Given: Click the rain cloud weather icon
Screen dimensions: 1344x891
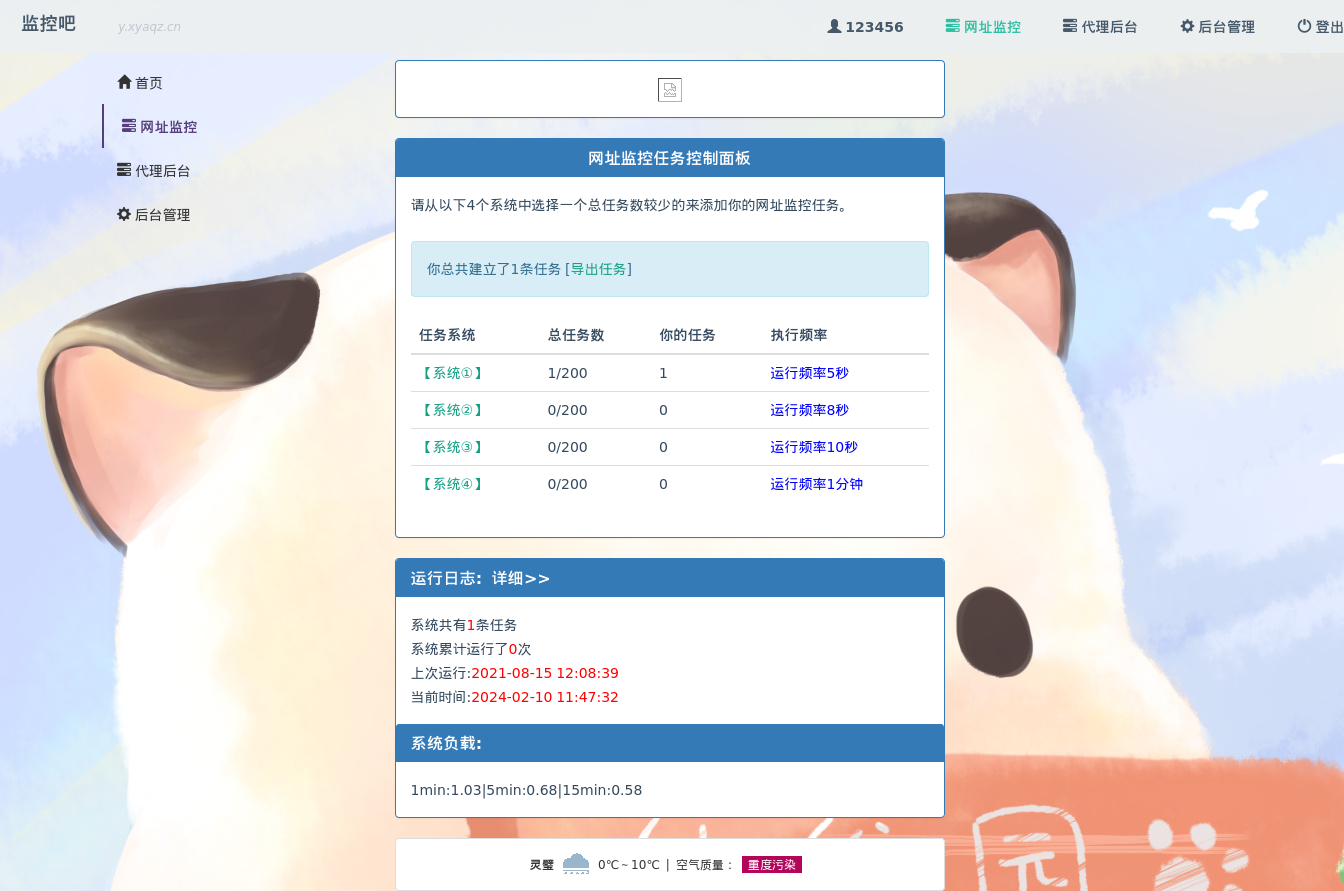Looking at the screenshot, I should [576, 864].
